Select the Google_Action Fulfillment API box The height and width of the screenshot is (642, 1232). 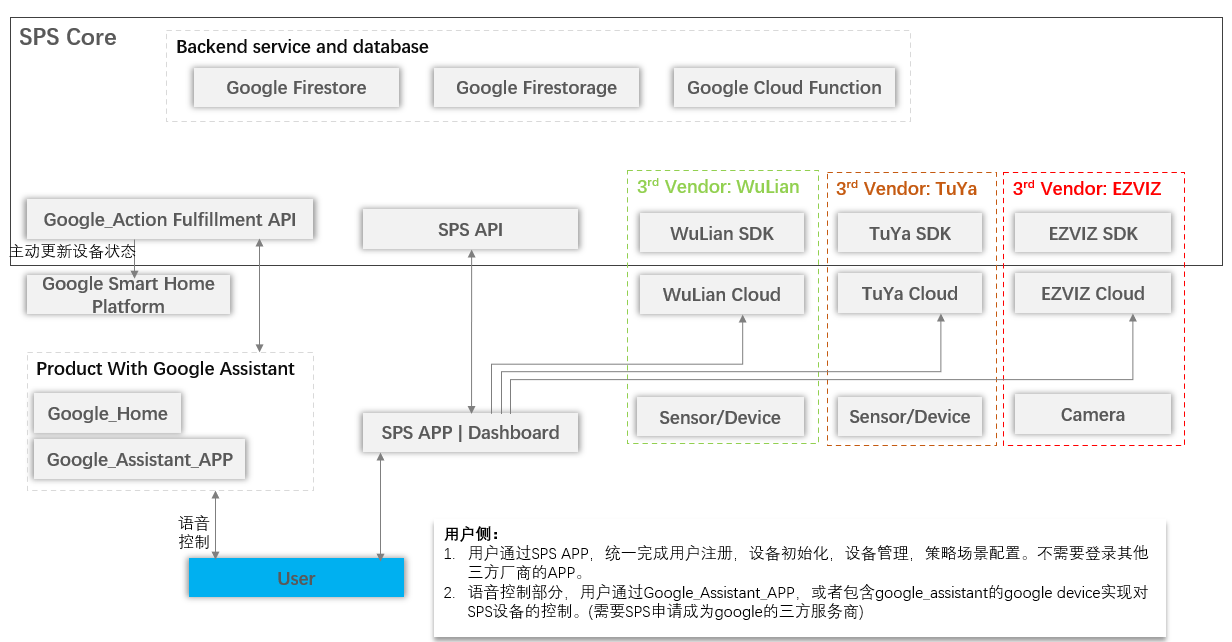coord(170,219)
